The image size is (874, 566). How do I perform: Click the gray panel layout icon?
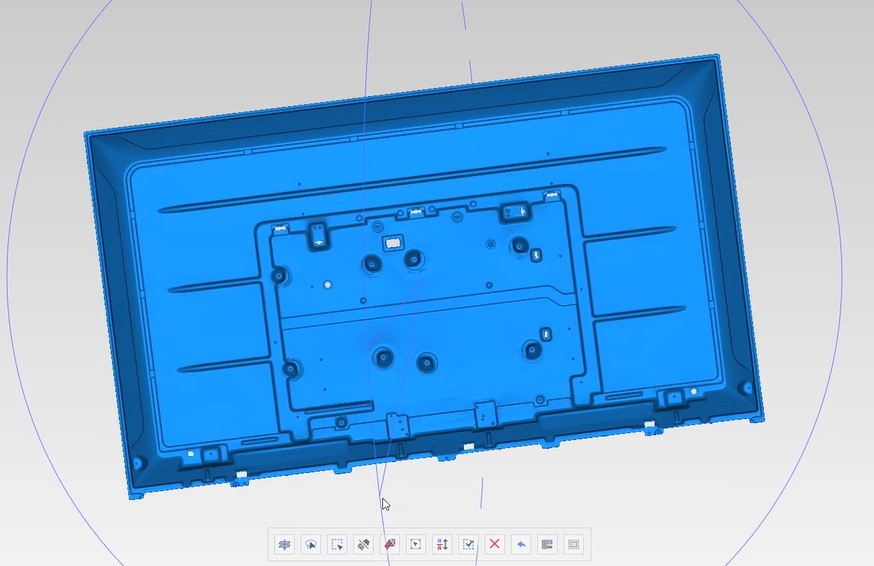(x=547, y=544)
